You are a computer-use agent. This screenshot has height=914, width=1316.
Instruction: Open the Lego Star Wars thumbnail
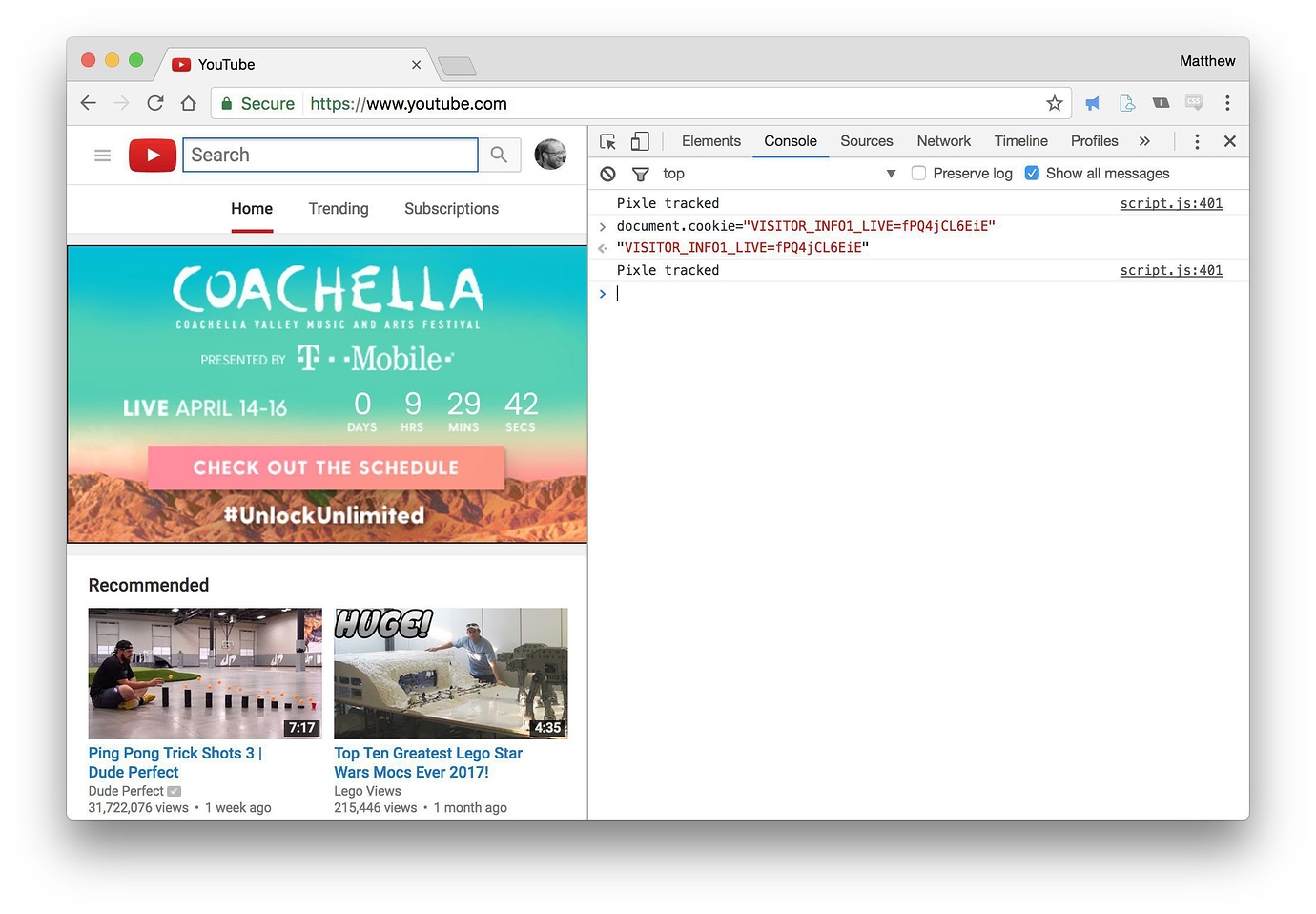[451, 674]
